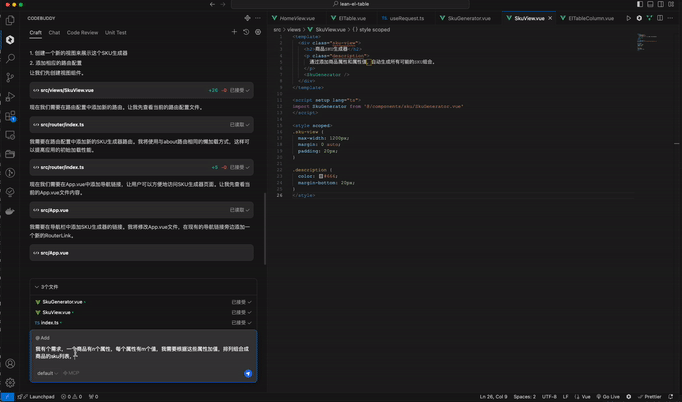Open the remote window indicator in the status bar

coord(7,397)
